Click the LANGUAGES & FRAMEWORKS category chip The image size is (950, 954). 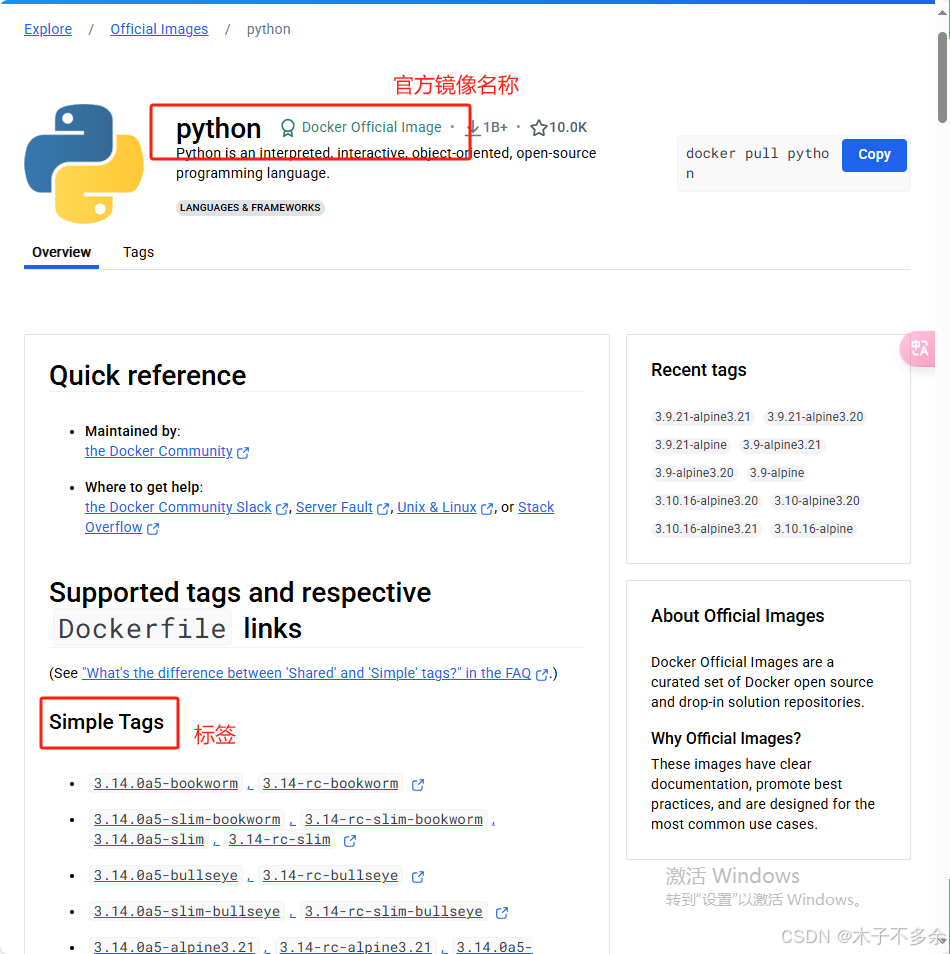pyautogui.click(x=250, y=208)
